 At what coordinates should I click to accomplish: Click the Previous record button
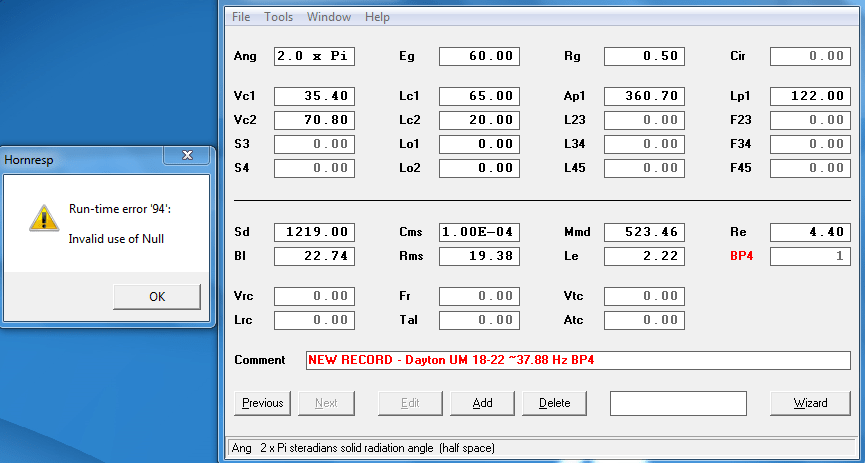(263, 403)
